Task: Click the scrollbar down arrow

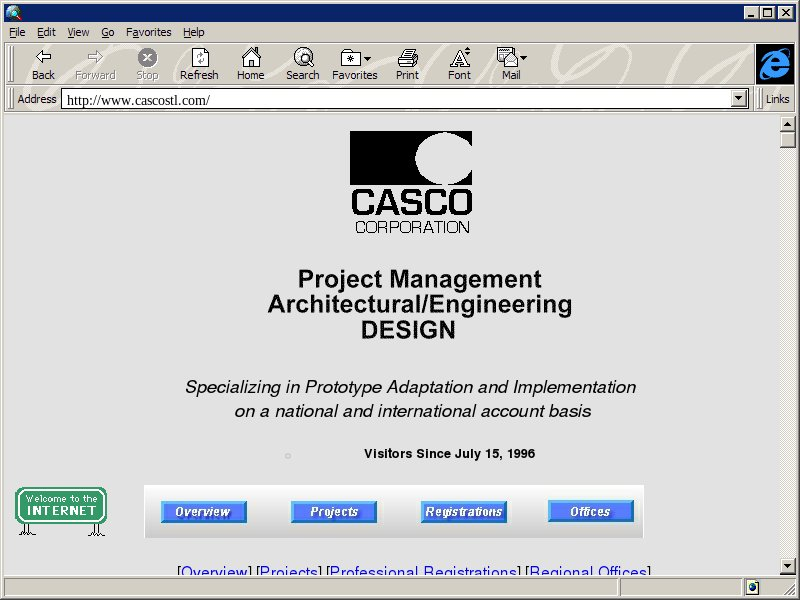Action: pyautogui.click(x=788, y=566)
